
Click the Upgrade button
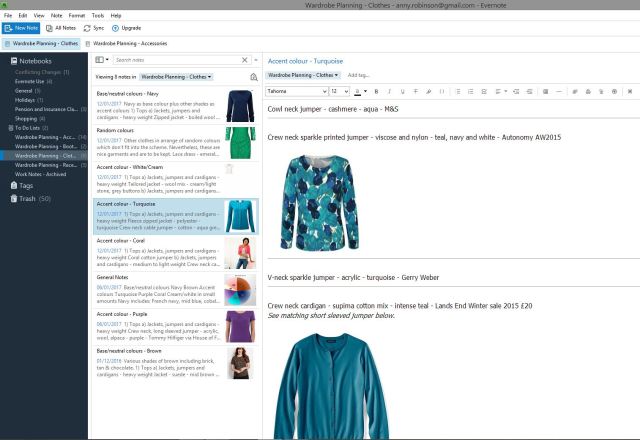point(127,28)
